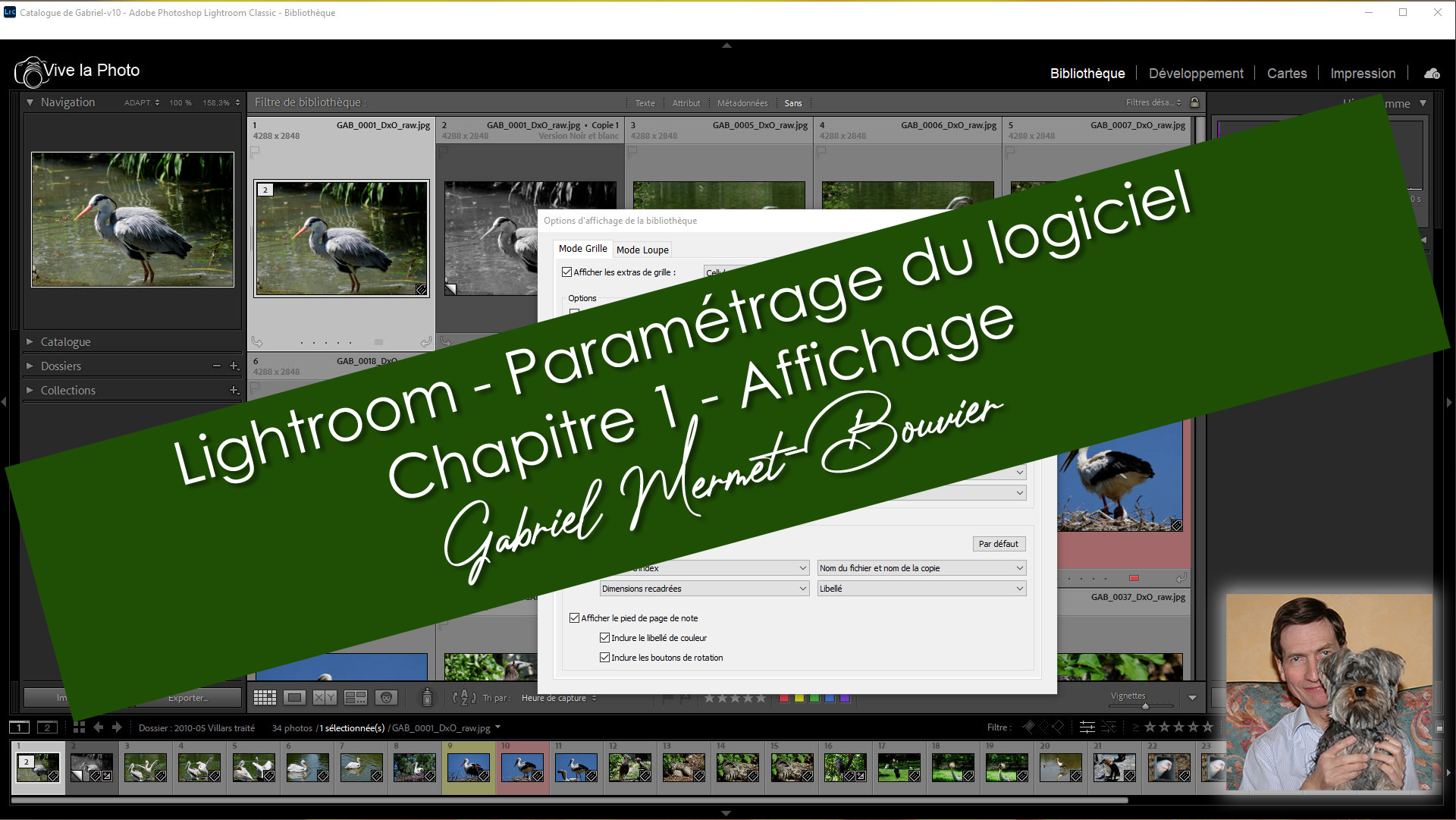Switch to Grid view mode icon

(x=265, y=698)
